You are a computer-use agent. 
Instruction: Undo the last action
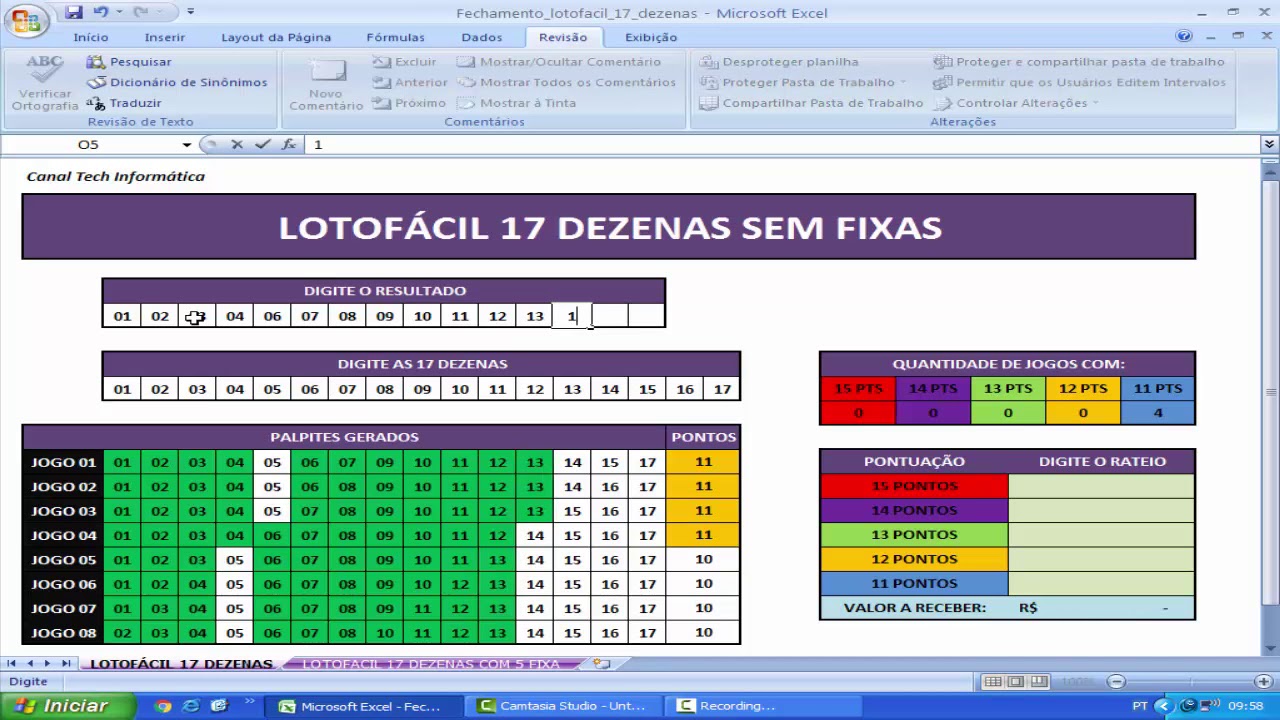click(x=99, y=12)
